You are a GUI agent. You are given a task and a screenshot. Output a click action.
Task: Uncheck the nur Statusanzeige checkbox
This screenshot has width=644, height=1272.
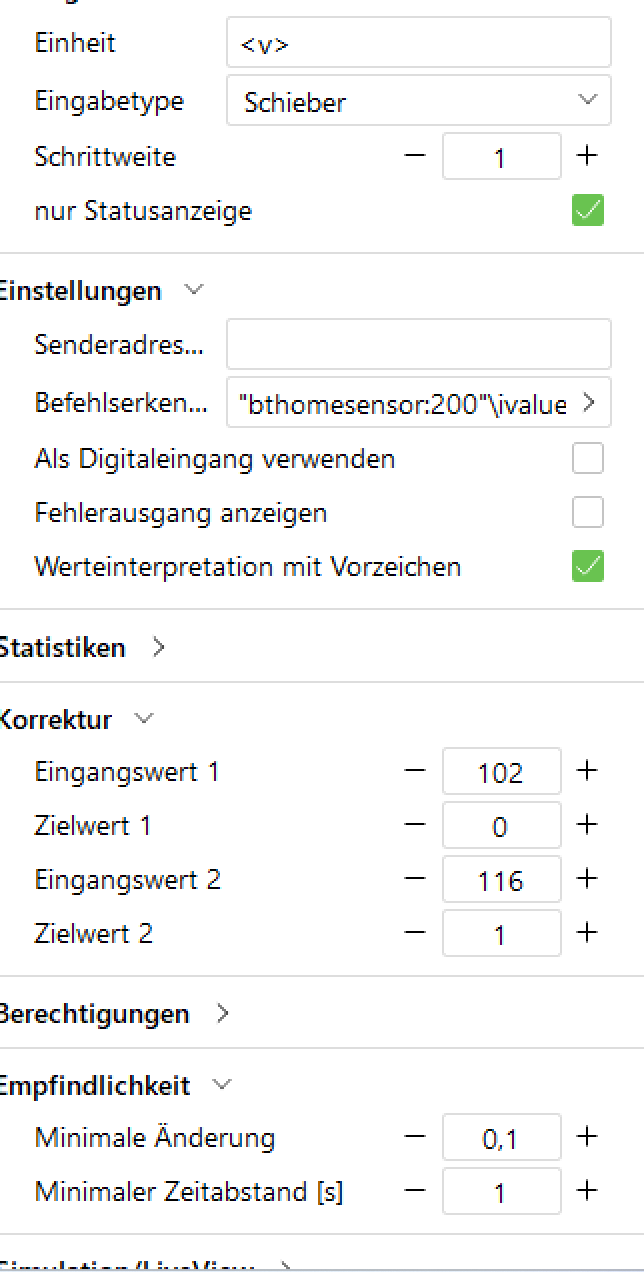click(x=587, y=211)
